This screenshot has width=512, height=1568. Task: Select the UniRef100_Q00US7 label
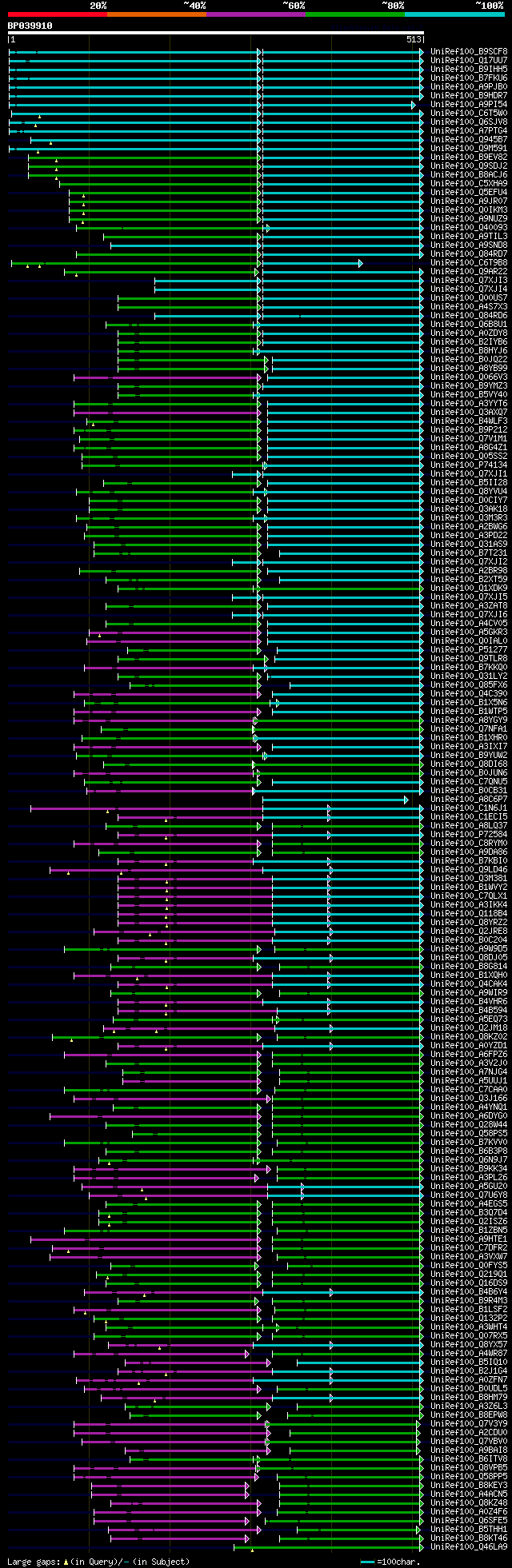tap(469, 297)
